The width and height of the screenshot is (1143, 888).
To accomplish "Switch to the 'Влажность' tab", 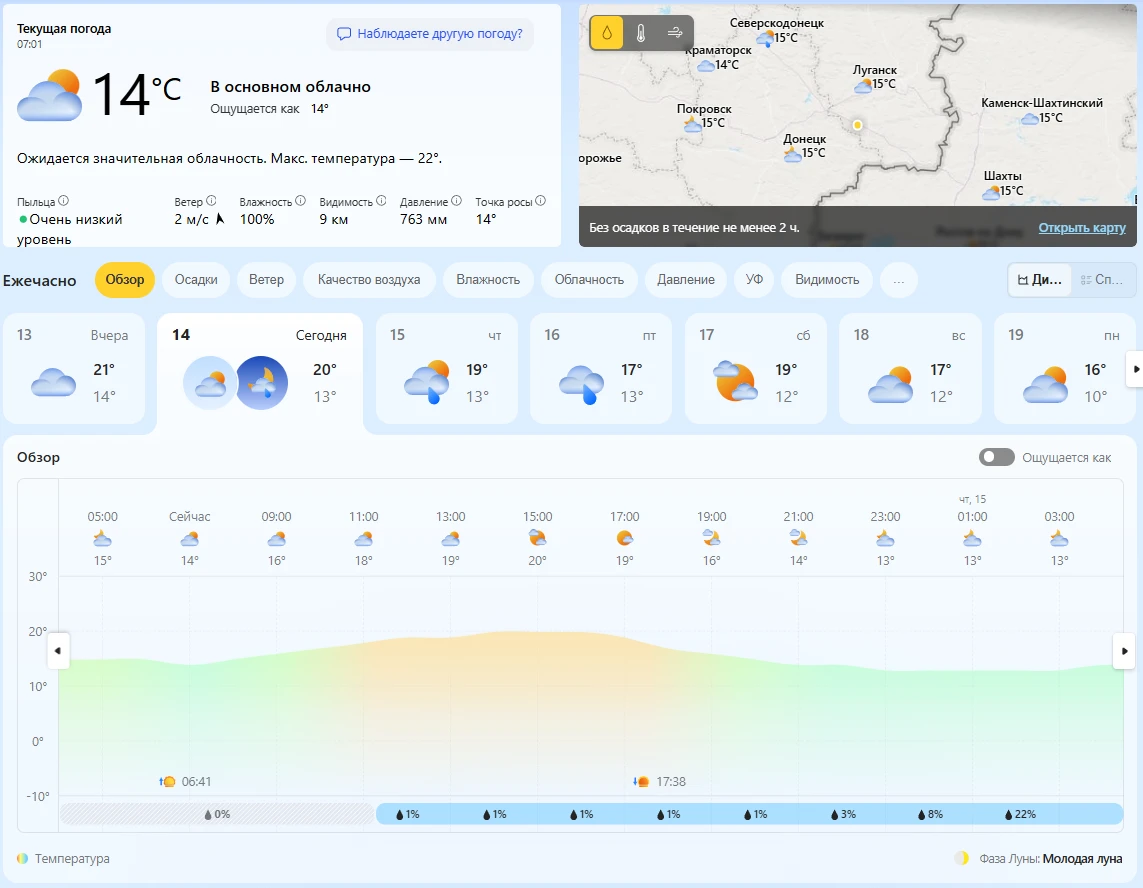I will click(488, 280).
